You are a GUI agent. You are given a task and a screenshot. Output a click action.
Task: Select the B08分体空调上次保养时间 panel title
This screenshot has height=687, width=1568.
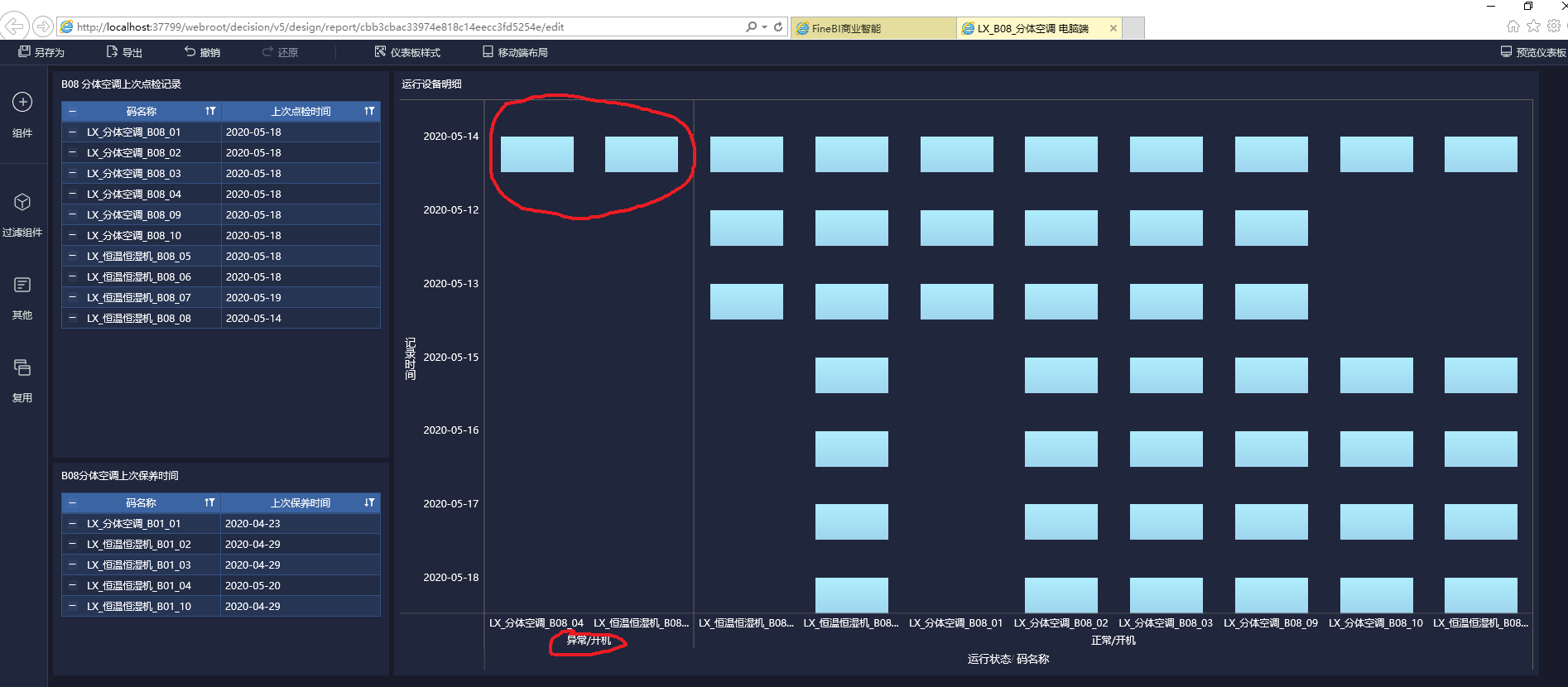coord(120,475)
